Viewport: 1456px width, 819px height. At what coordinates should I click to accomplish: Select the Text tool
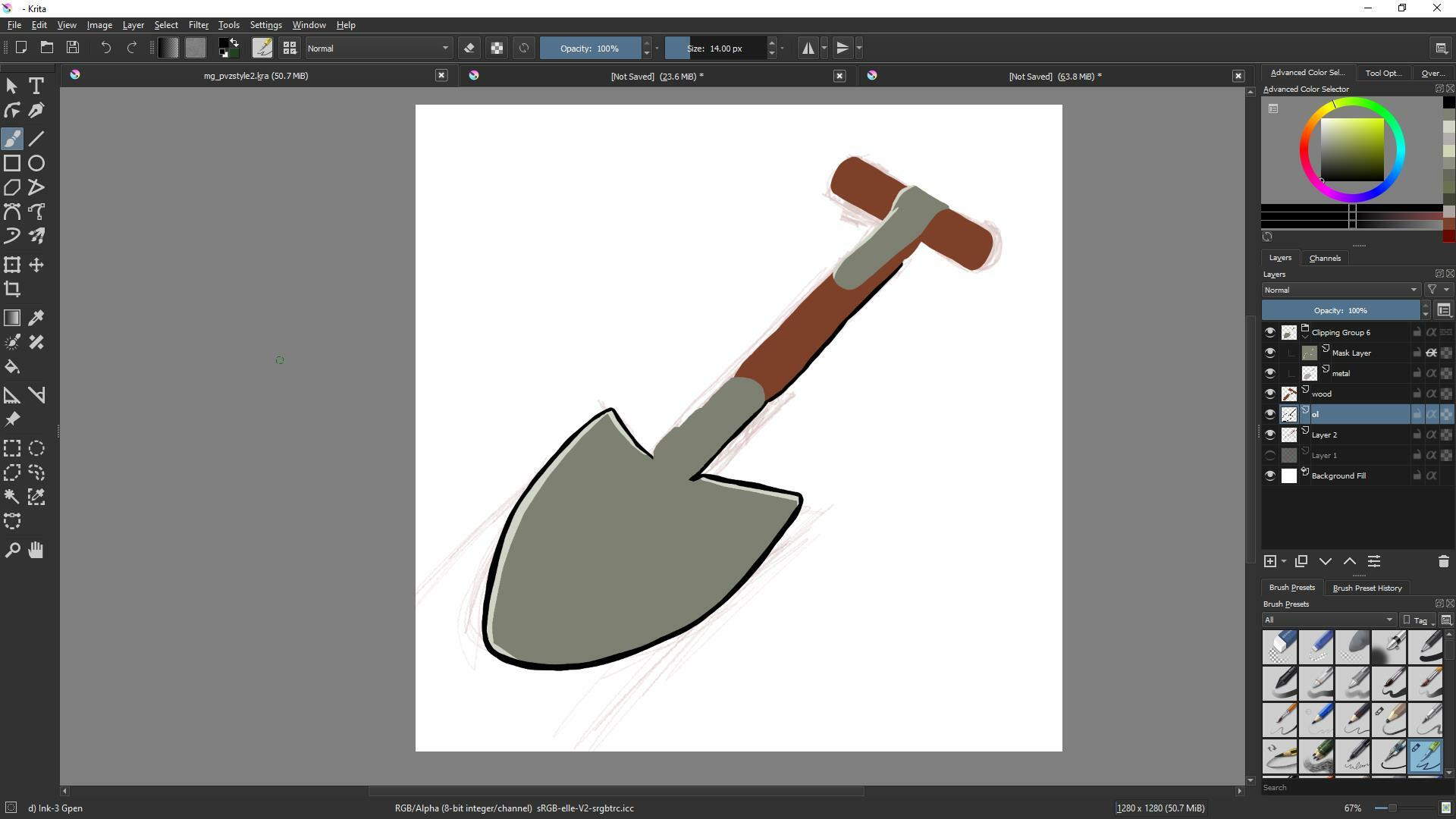pyautogui.click(x=36, y=86)
